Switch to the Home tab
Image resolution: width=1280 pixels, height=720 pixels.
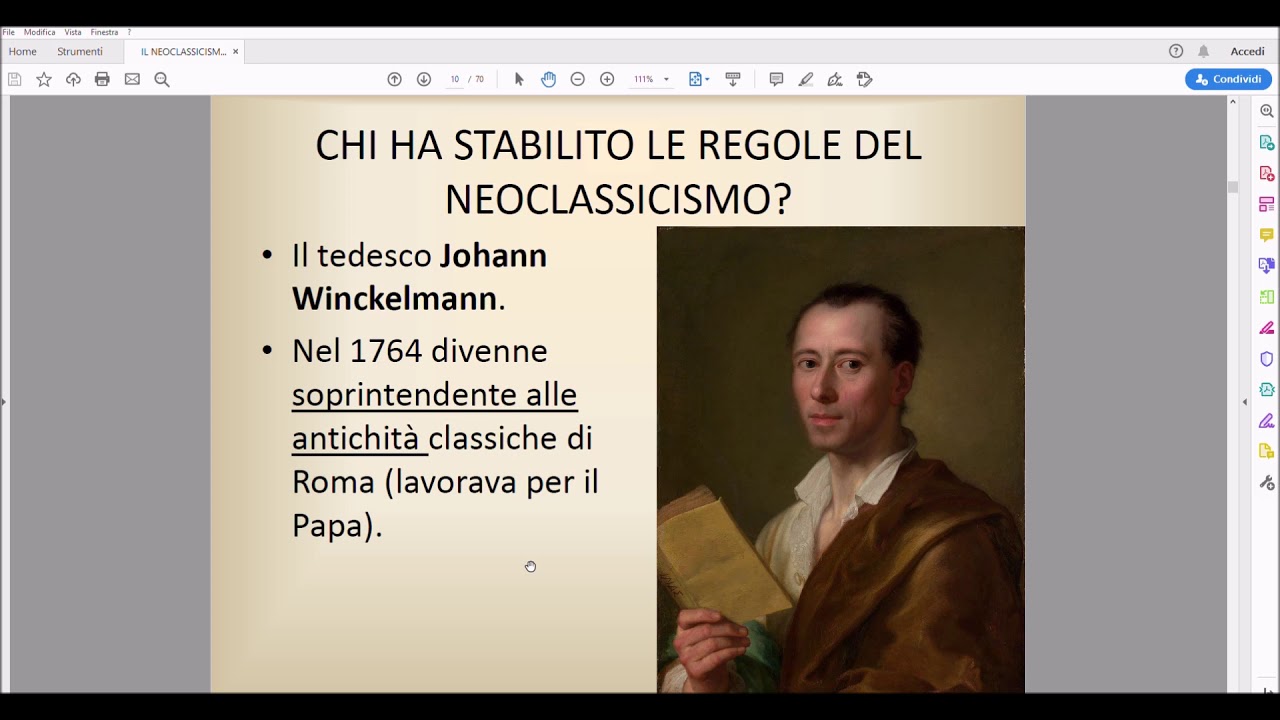click(22, 51)
